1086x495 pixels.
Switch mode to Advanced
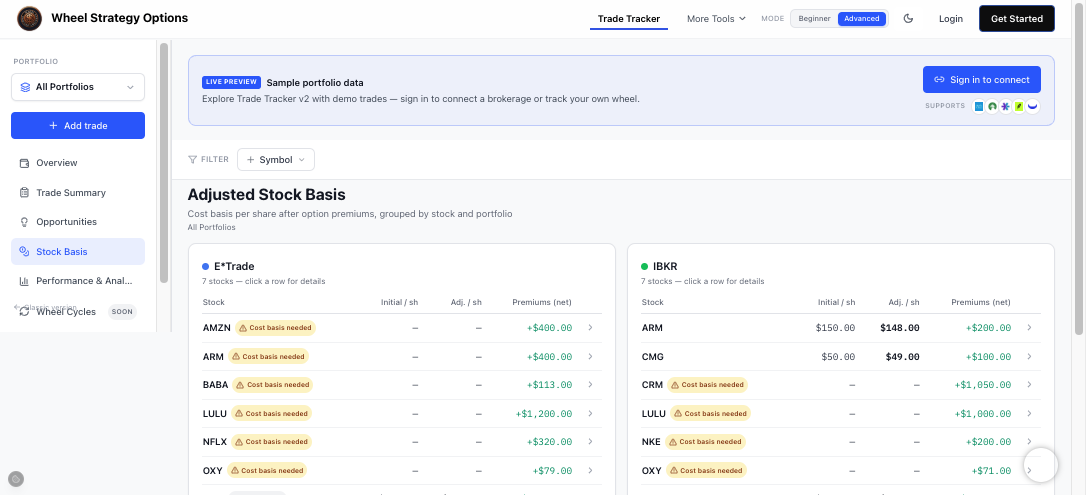[862, 19]
